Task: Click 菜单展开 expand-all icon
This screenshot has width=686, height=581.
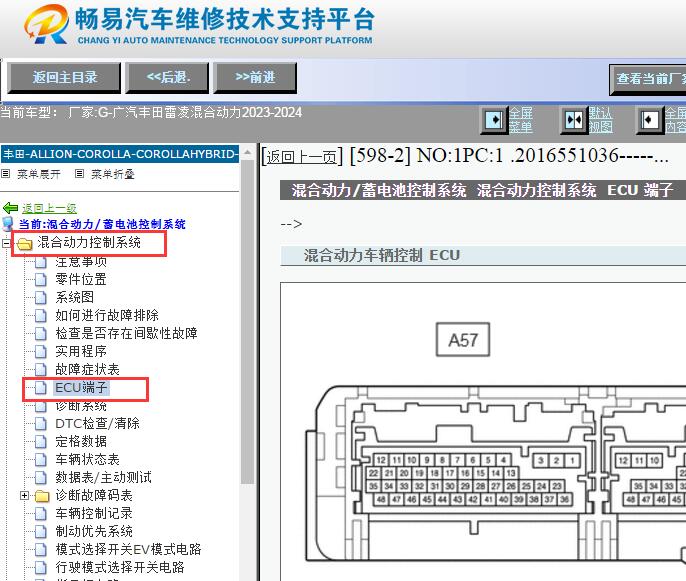Action: (x=6, y=174)
